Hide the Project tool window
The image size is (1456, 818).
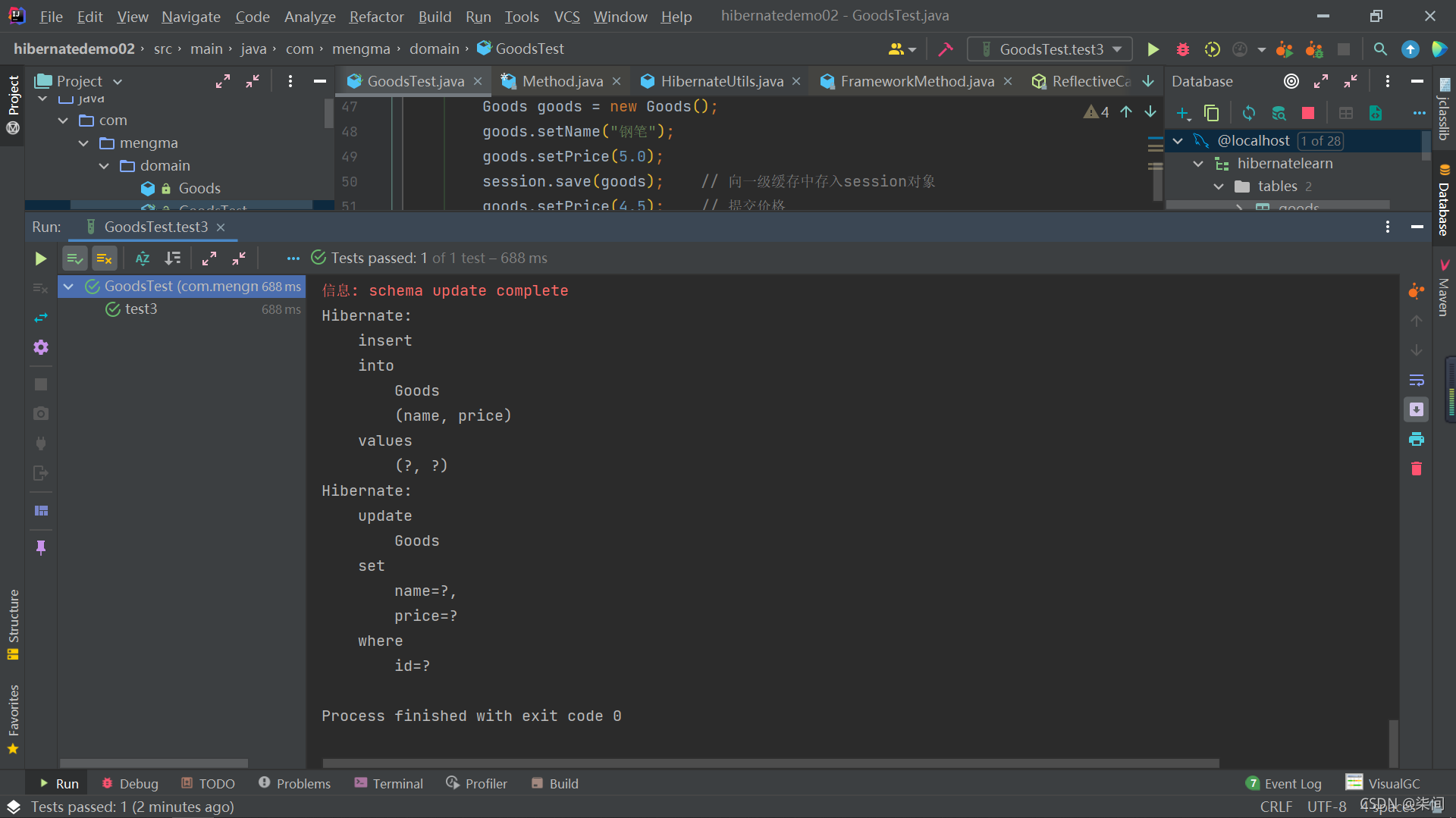tap(319, 81)
